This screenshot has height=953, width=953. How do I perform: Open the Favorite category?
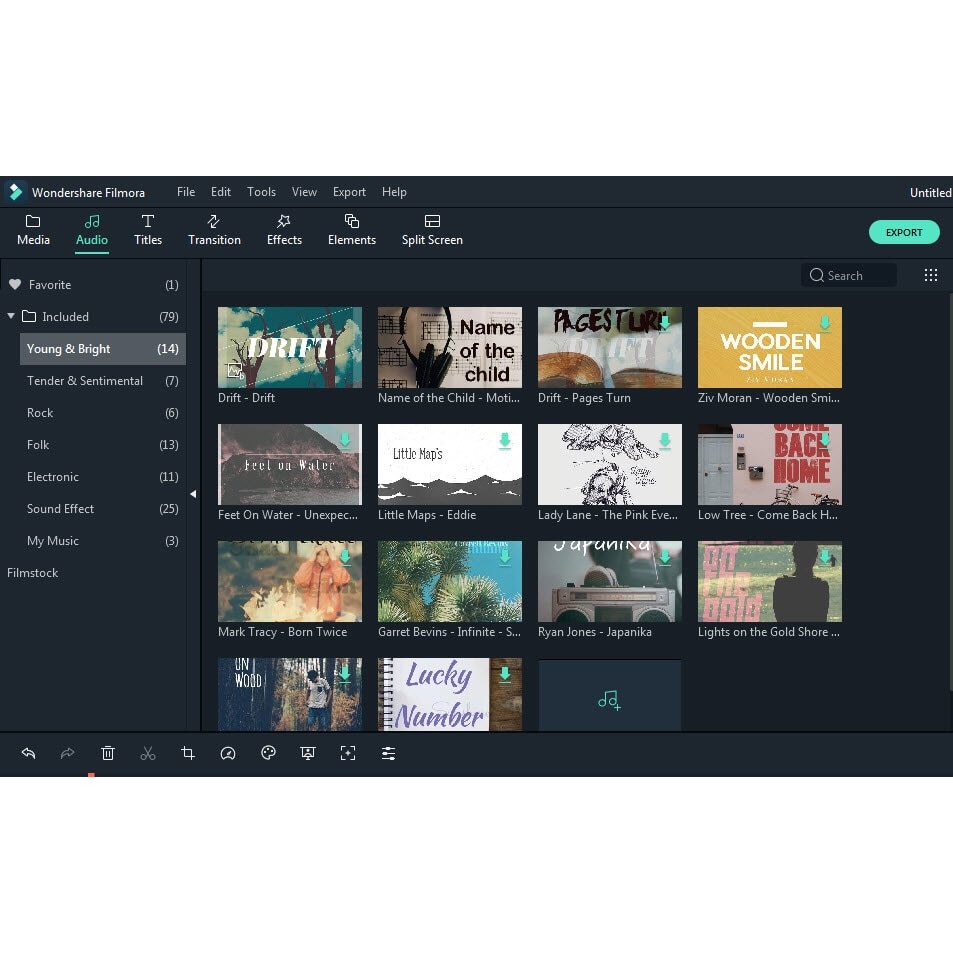click(x=50, y=285)
